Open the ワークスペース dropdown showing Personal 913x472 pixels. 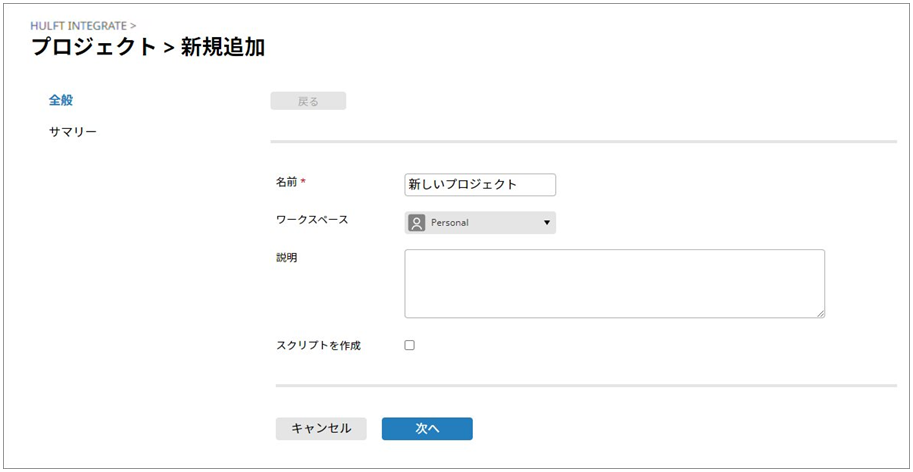click(x=480, y=223)
